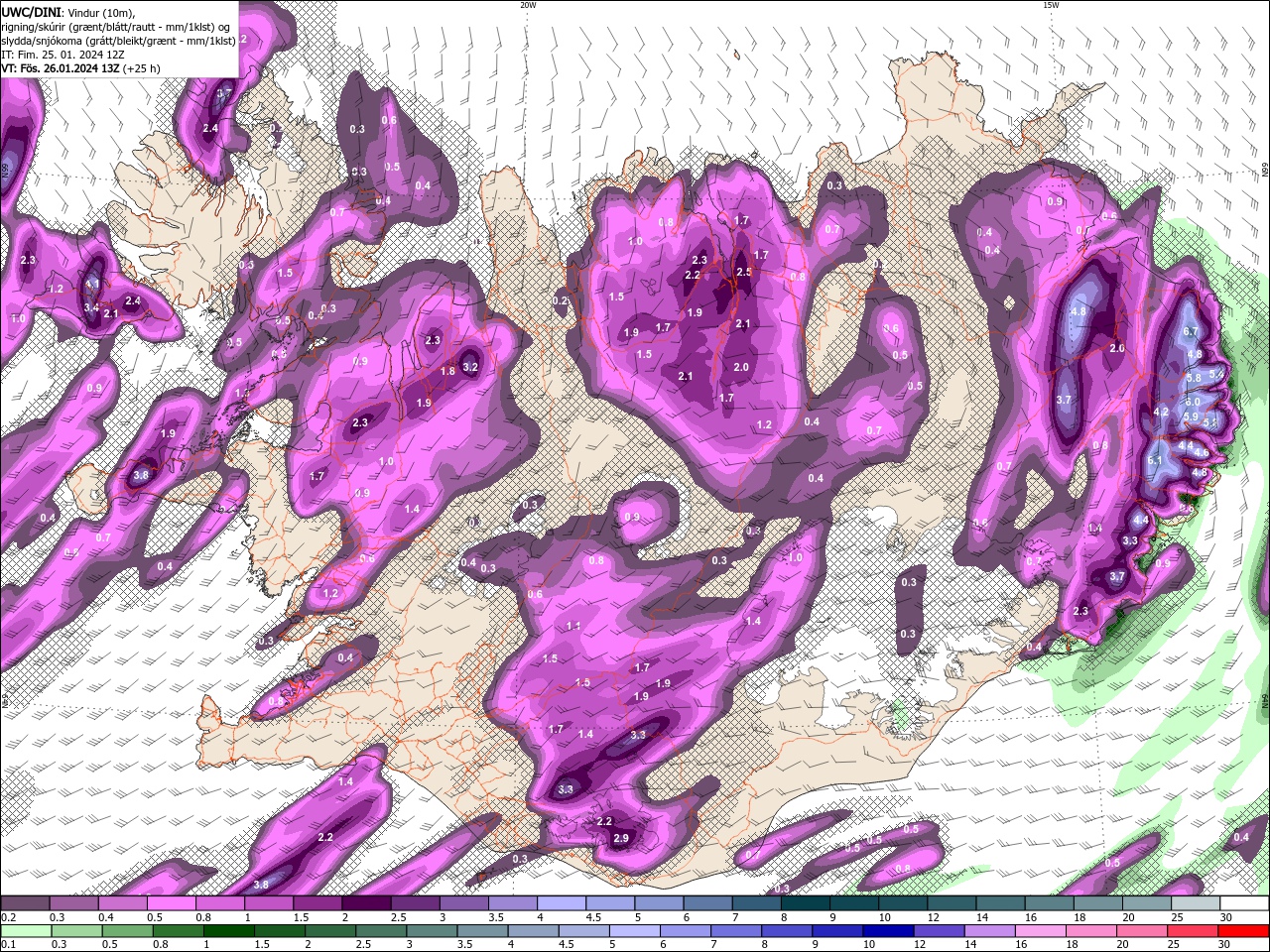Click the 3.2 precipitation value on the map
Image resolution: width=1270 pixels, height=952 pixels.
coord(470,367)
